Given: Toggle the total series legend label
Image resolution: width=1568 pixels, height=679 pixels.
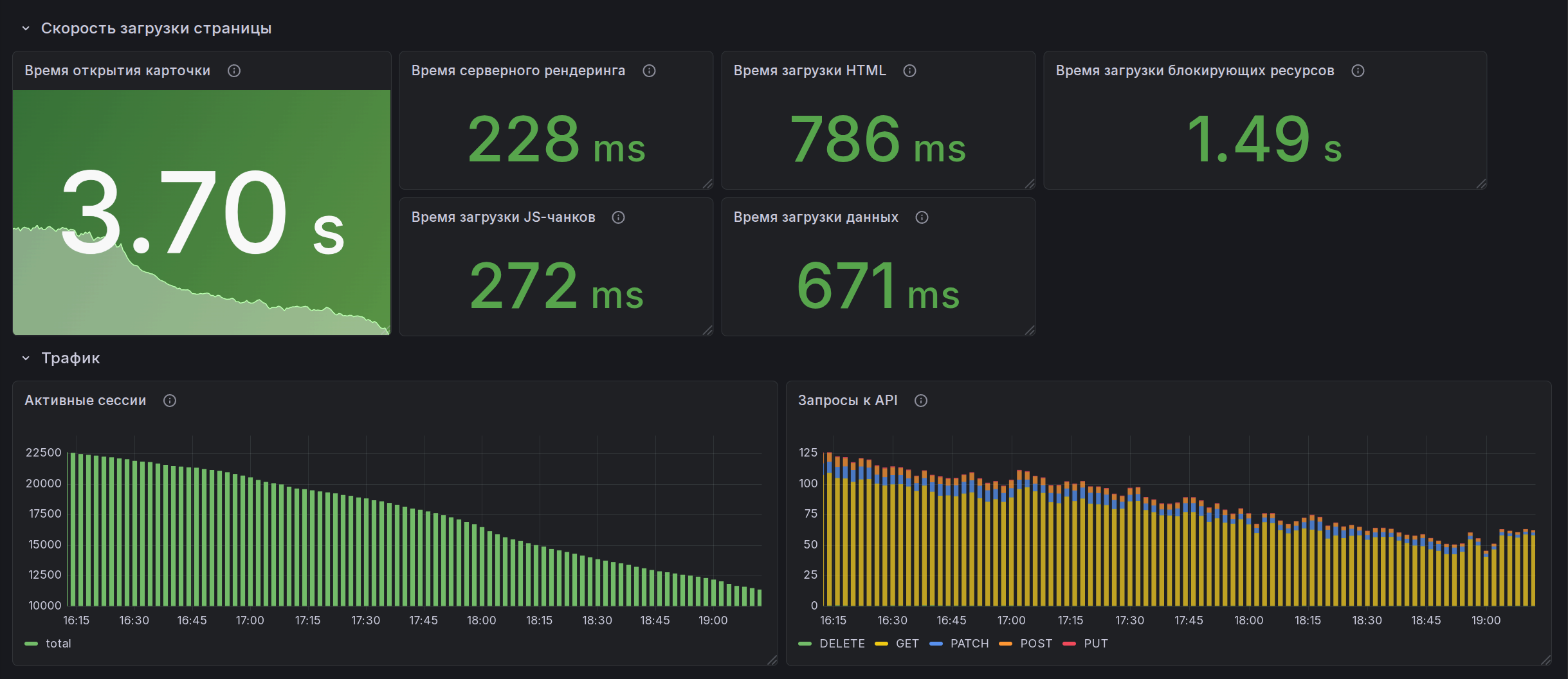Looking at the screenshot, I should click(59, 644).
